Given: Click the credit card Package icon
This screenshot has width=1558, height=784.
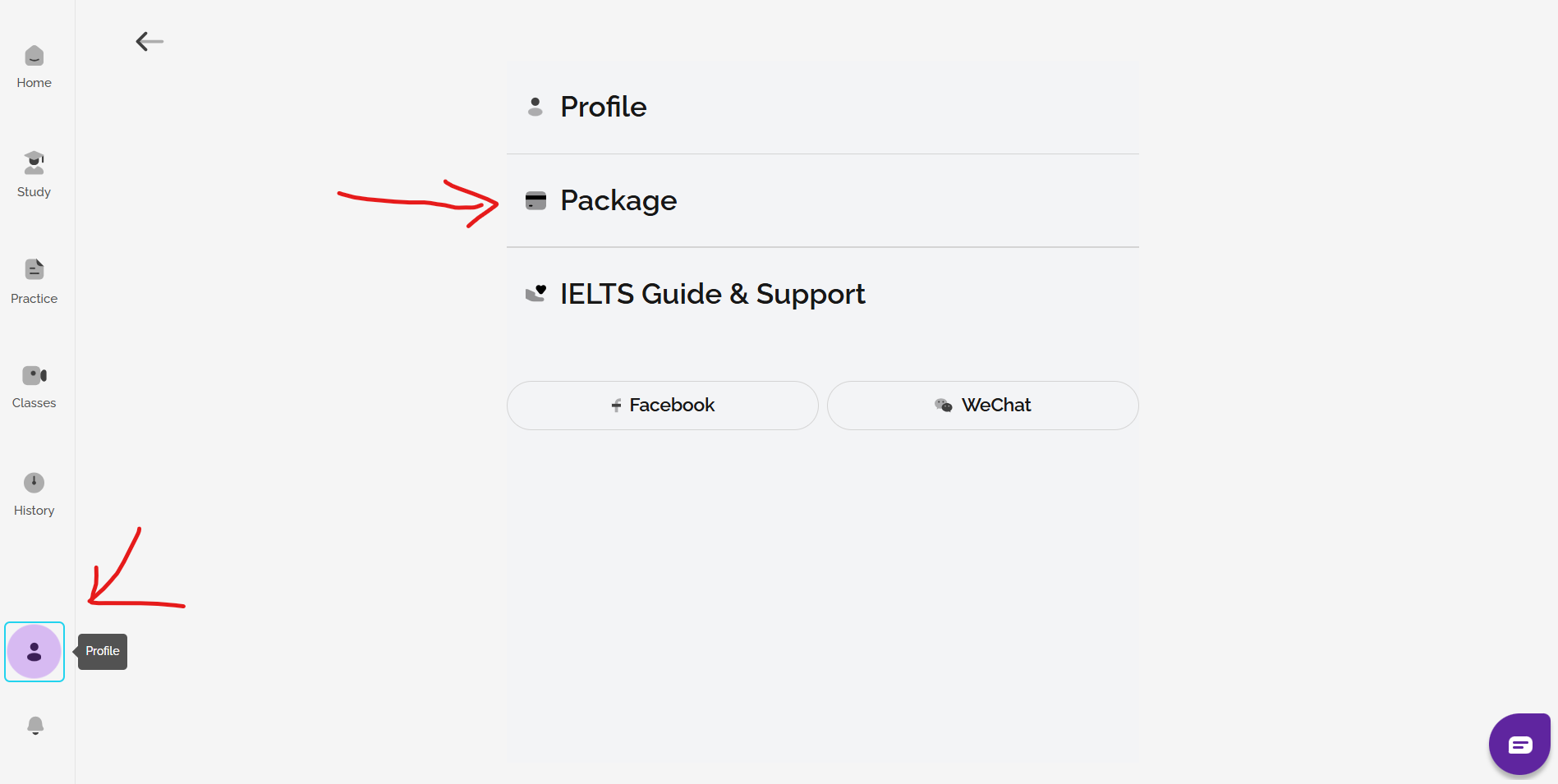Looking at the screenshot, I should pyautogui.click(x=535, y=200).
